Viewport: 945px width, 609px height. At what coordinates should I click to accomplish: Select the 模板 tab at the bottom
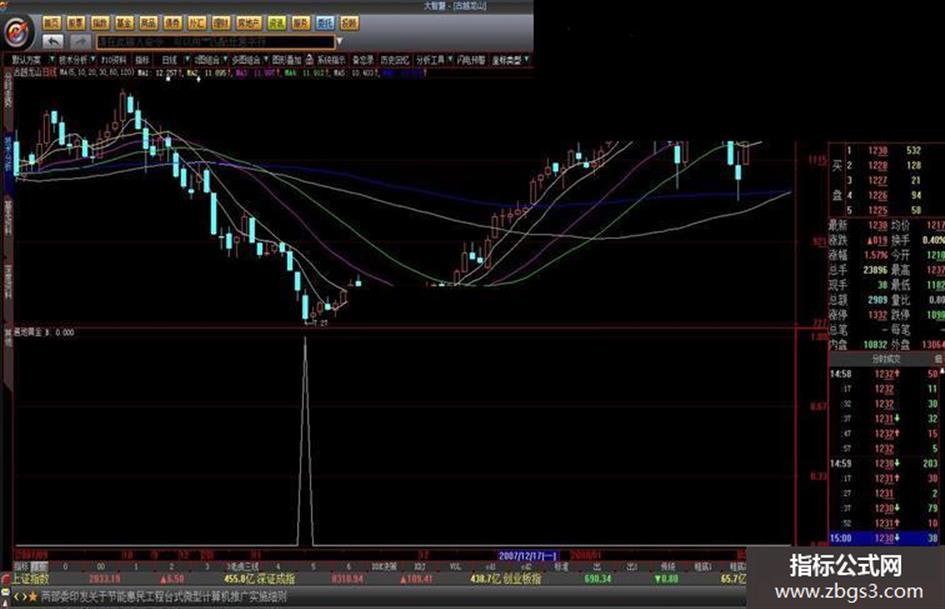pos(40,567)
